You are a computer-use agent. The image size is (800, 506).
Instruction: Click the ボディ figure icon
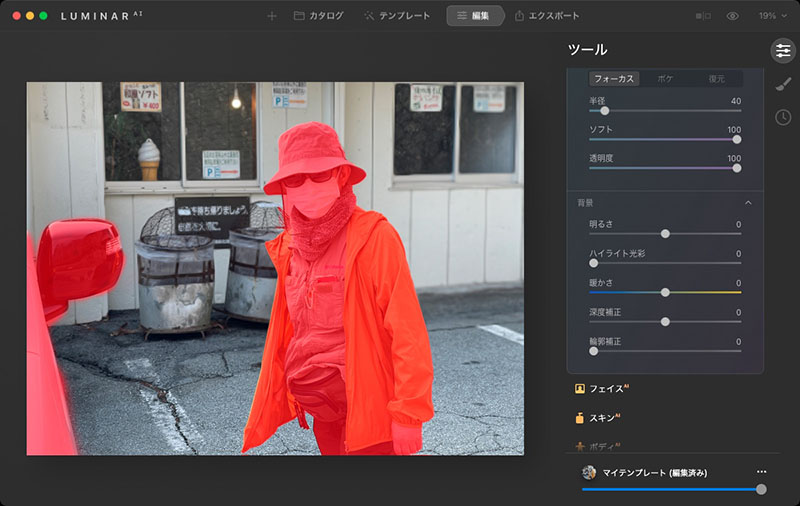580,446
